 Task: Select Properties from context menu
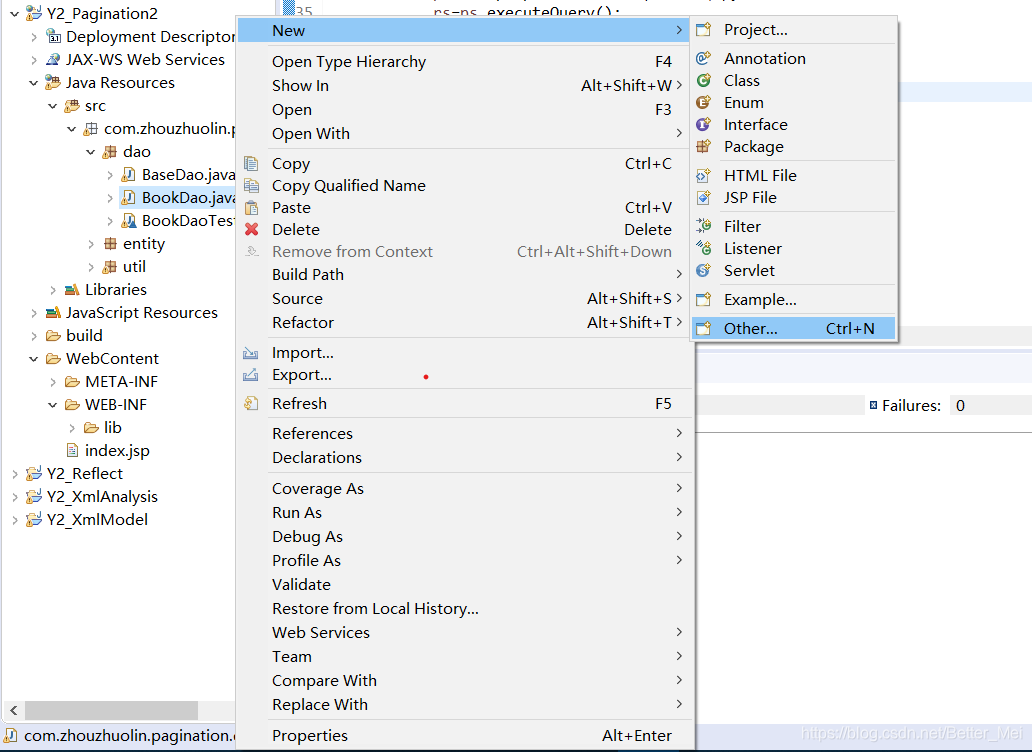point(463,736)
